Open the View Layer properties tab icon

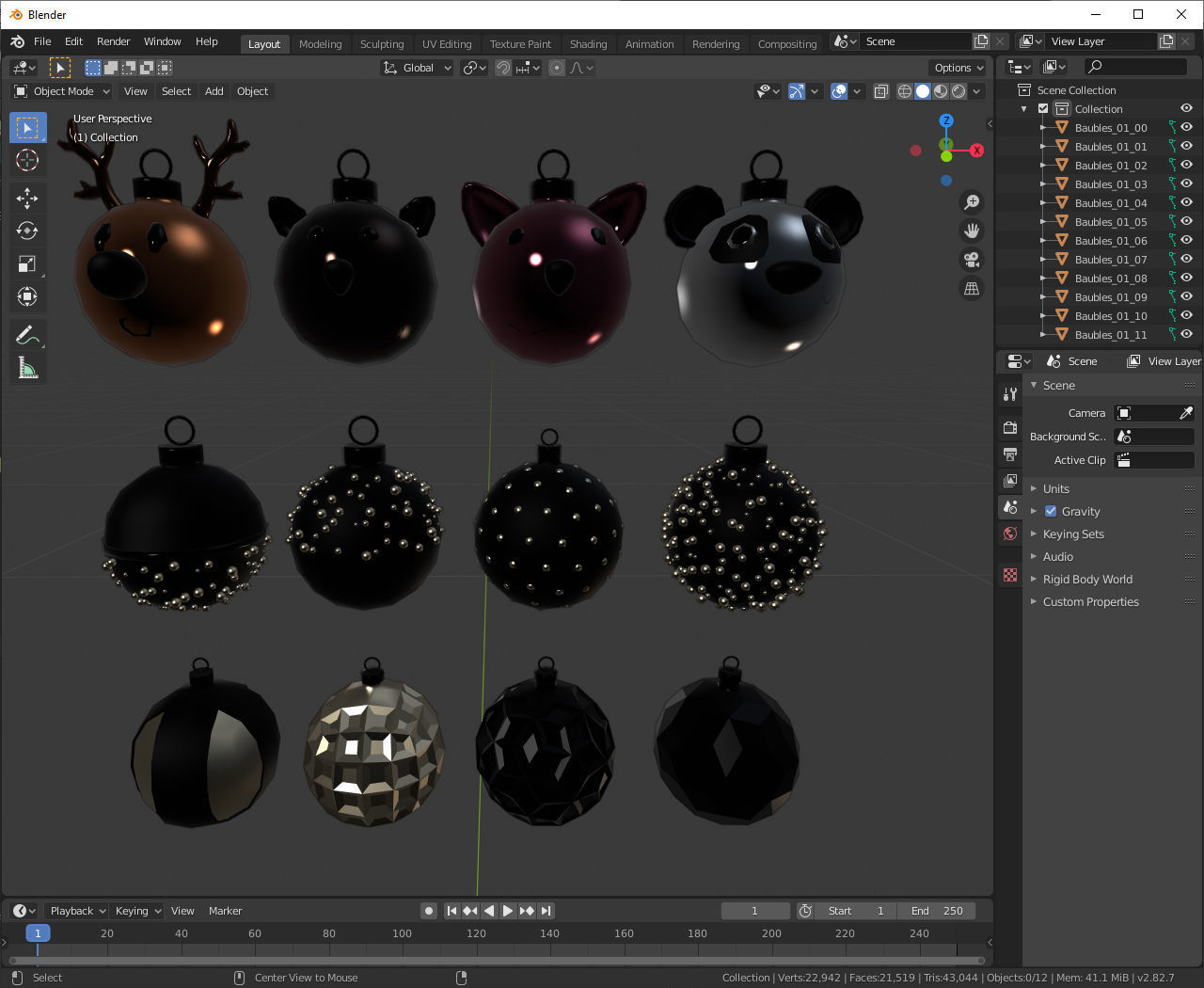tap(1010, 480)
